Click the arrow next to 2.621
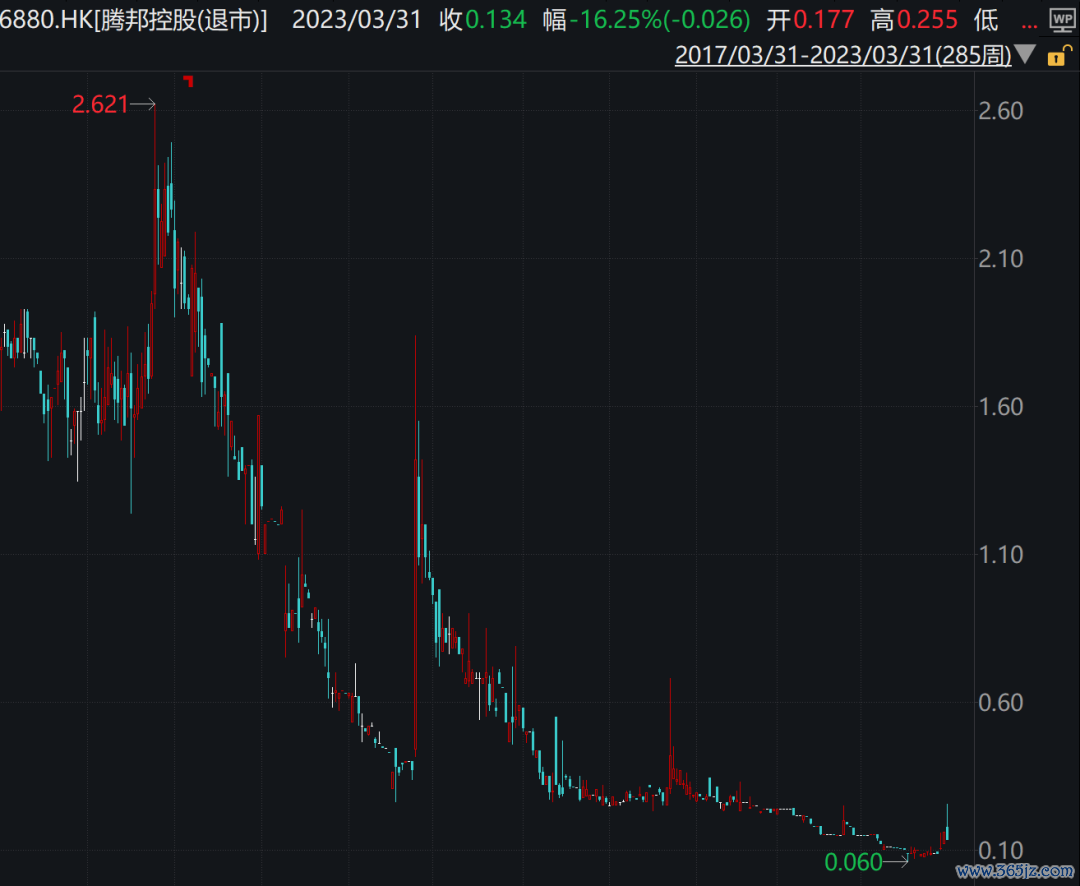This screenshot has width=1080, height=886. 143,104
